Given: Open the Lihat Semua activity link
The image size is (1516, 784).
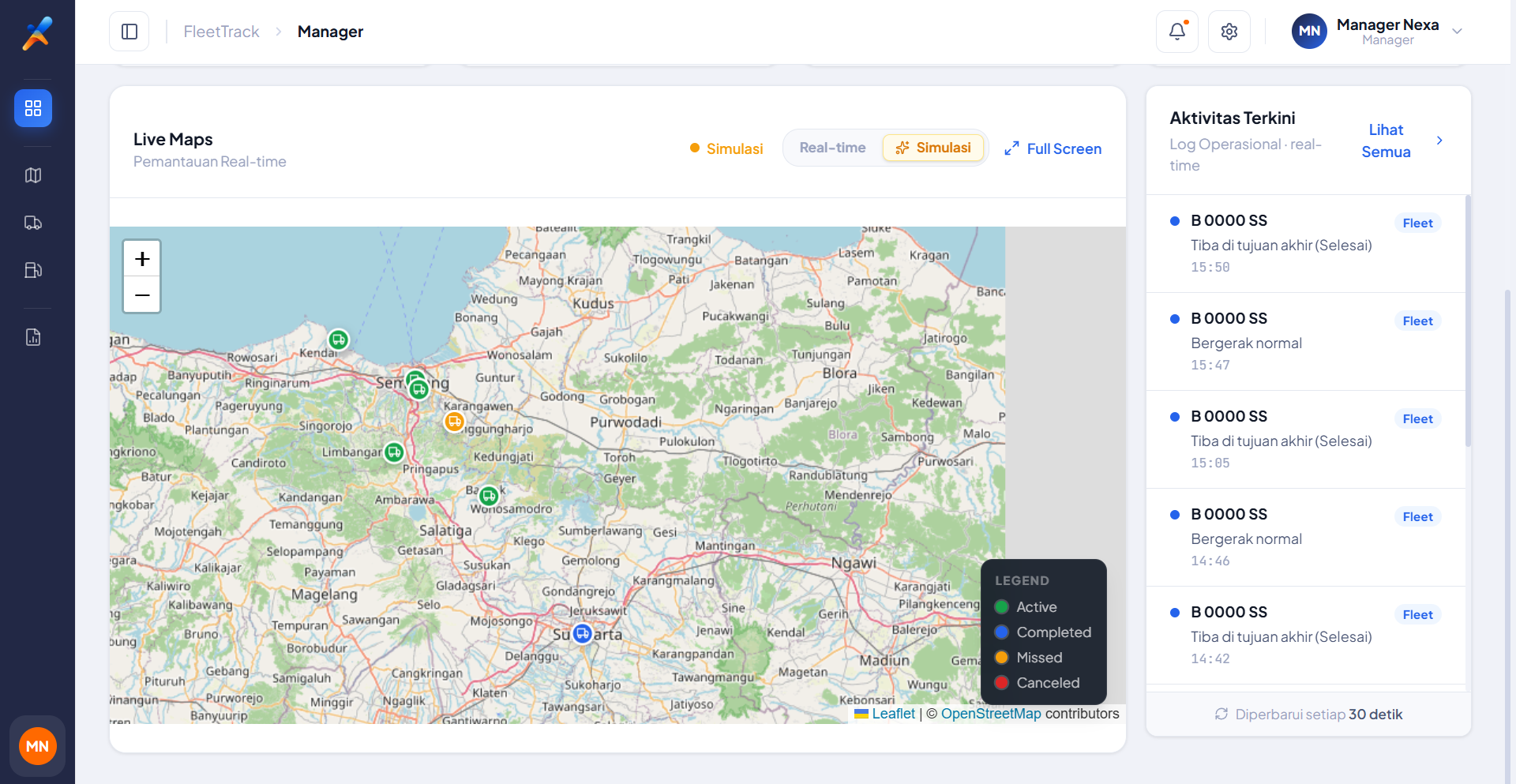Looking at the screenshot, I should pos(1386,141).
